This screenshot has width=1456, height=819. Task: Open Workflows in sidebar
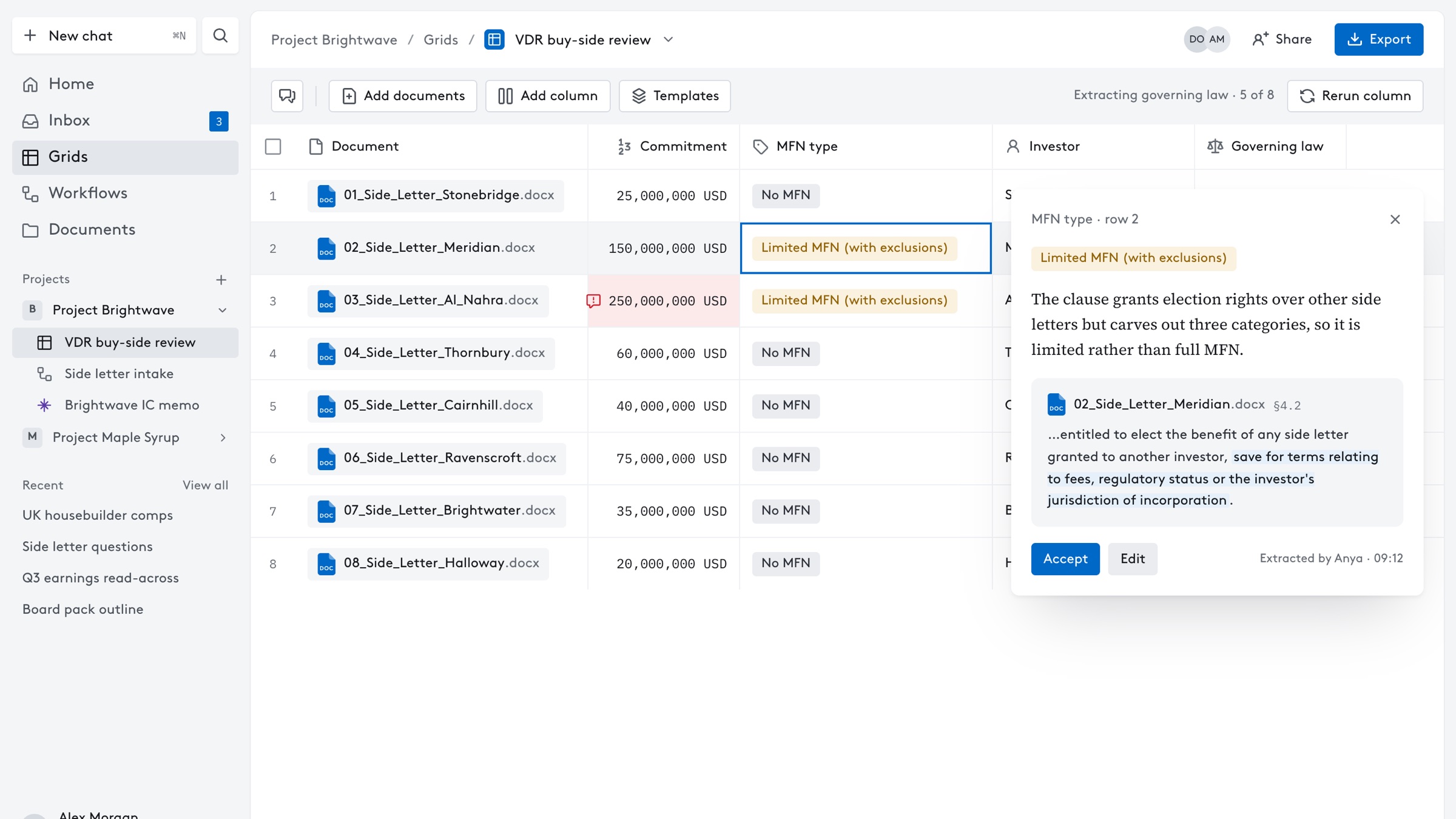(x=125, y=193)
